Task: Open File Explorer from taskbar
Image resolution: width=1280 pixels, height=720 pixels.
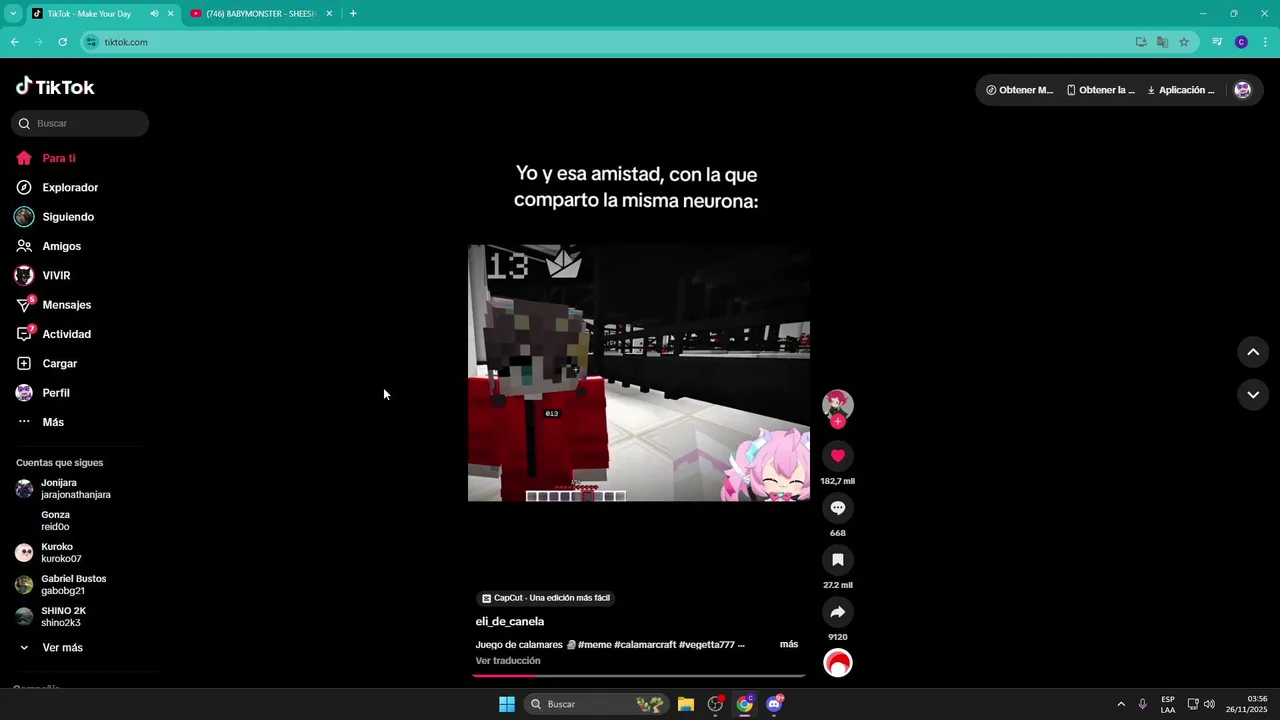Action: click(x=685, y=704)
